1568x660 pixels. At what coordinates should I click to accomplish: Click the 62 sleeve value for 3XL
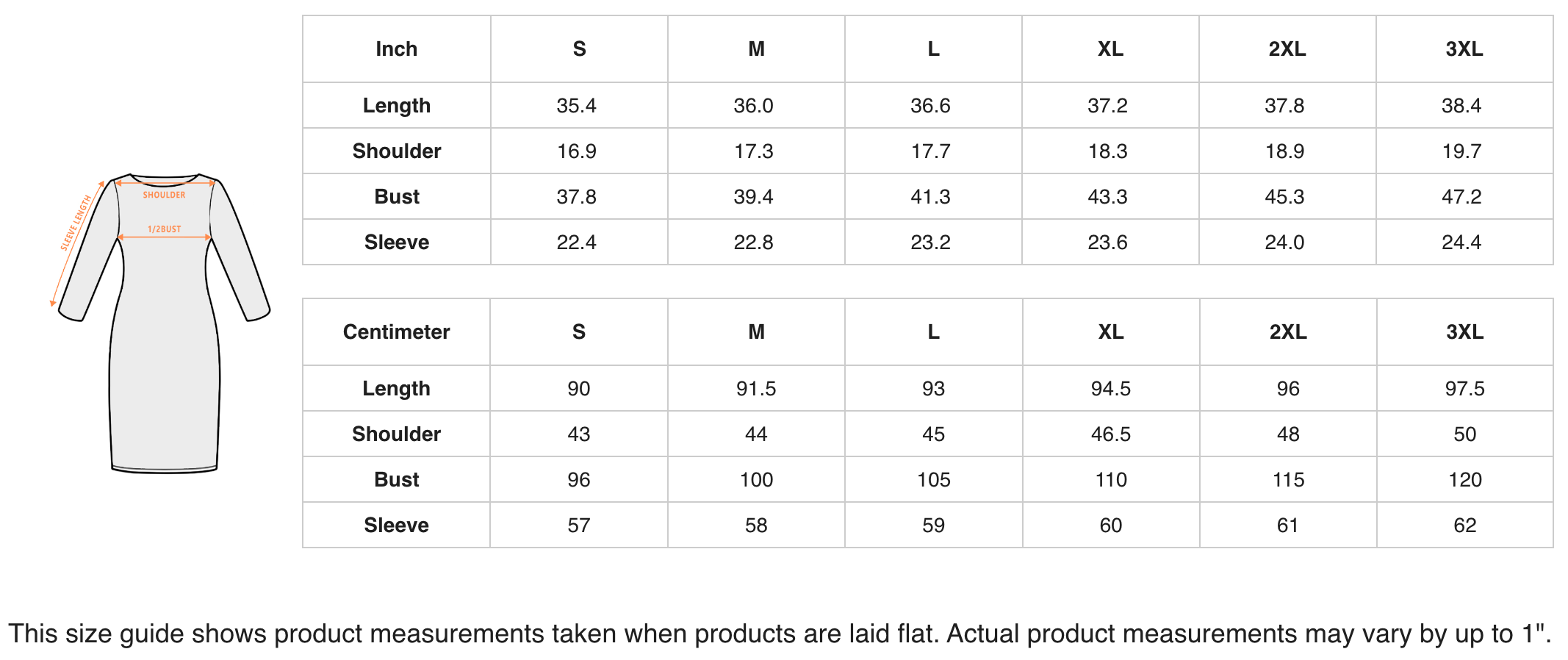pyautogui.click(x=1464, y=526)
